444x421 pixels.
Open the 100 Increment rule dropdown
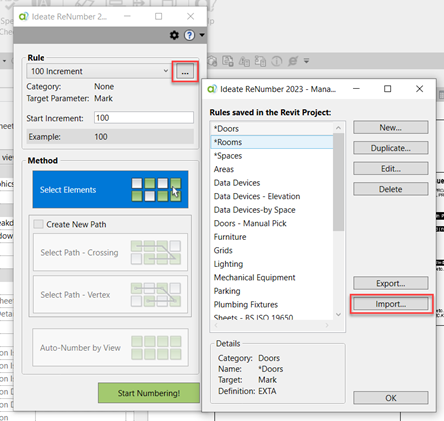[x=99, y=71]
